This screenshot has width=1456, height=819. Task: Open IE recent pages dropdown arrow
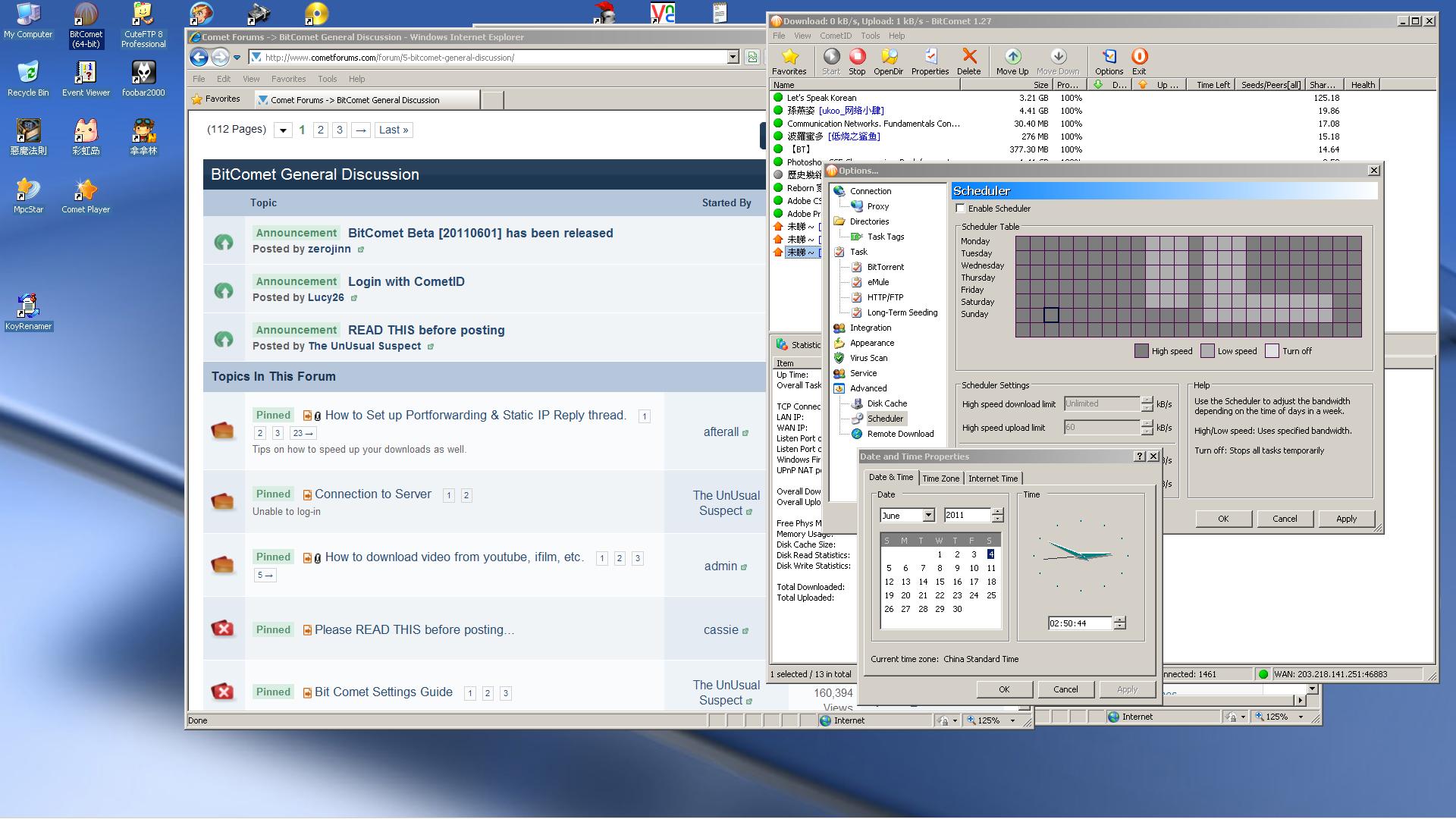pyautogui.click(x=237, y=58)
